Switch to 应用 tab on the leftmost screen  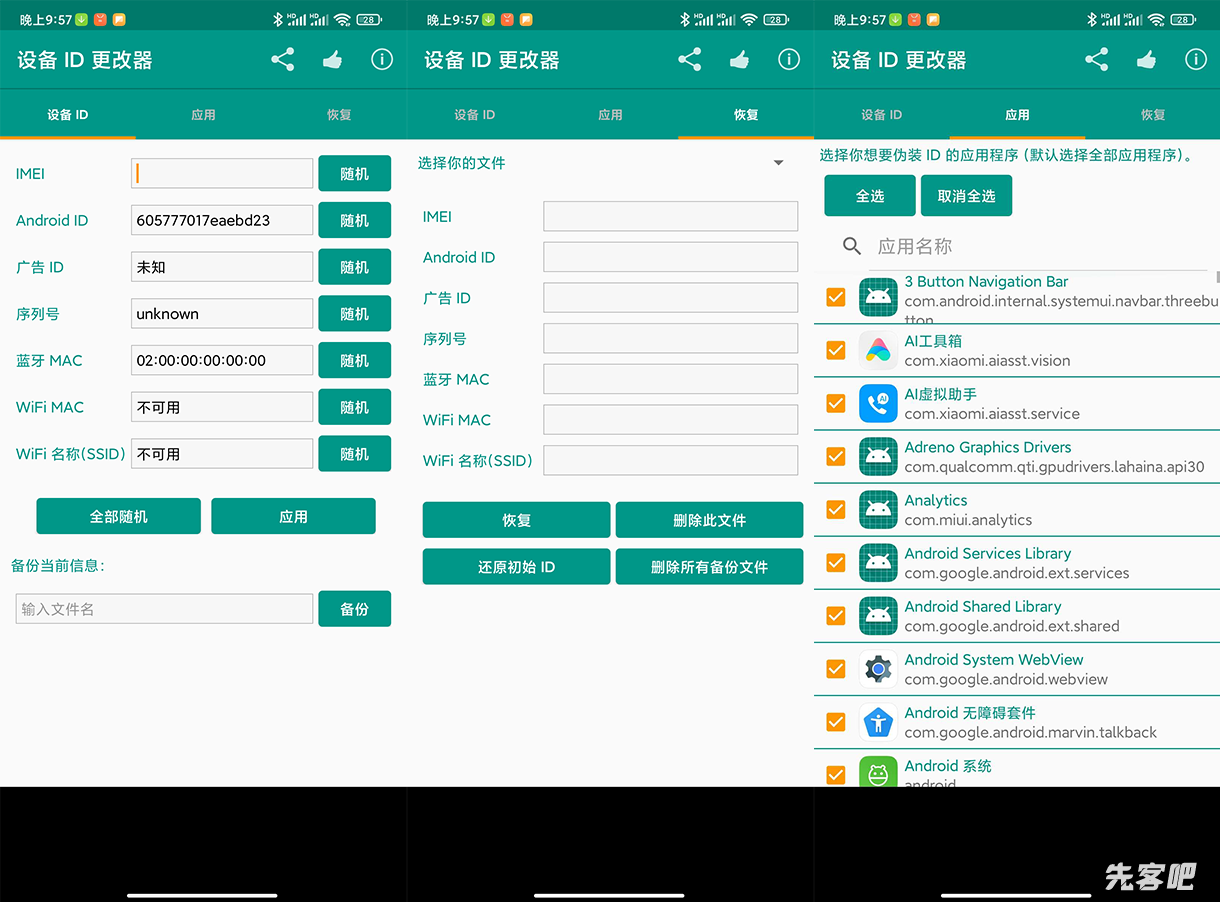[x=203, y=115]
